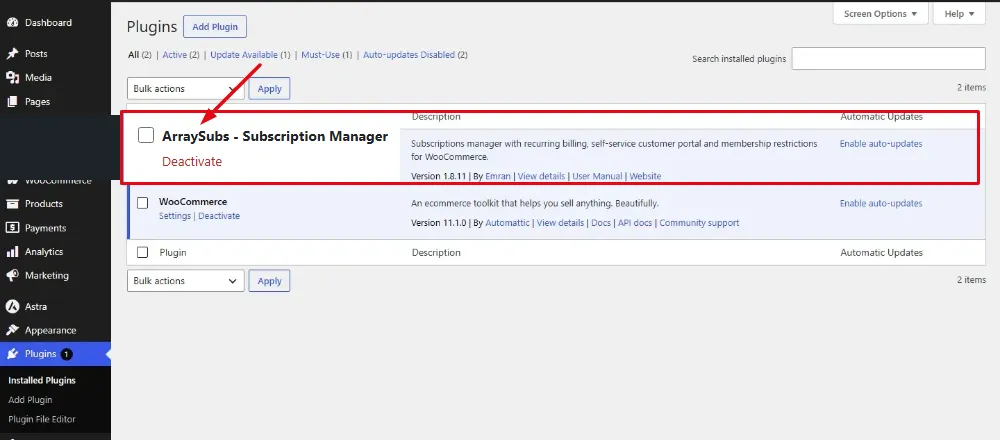Screen dimensions: 1000x440
Task: Click the Payments dollar icon
Action: 12,228
